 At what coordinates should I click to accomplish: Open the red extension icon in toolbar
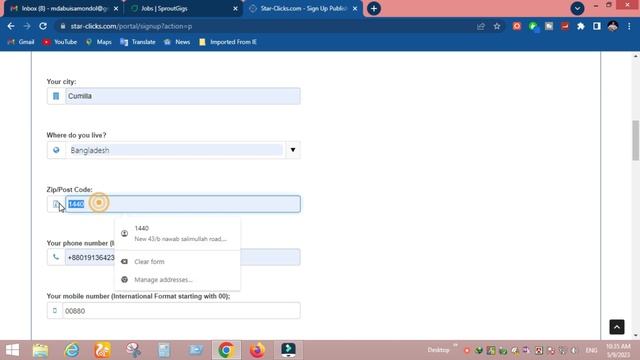click(x=517, y=26)
